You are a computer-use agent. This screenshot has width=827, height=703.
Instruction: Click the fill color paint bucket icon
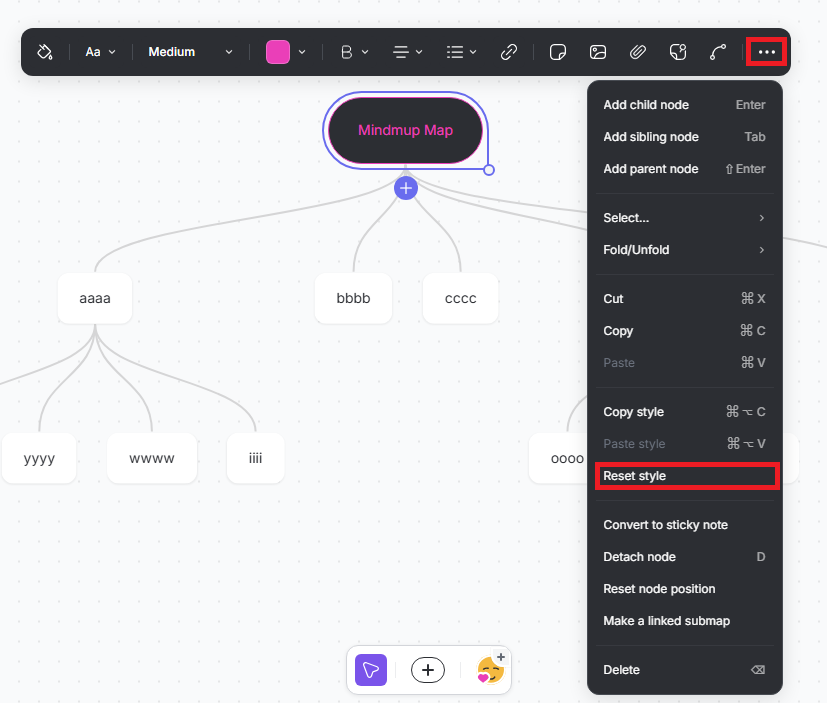point(44,52)
